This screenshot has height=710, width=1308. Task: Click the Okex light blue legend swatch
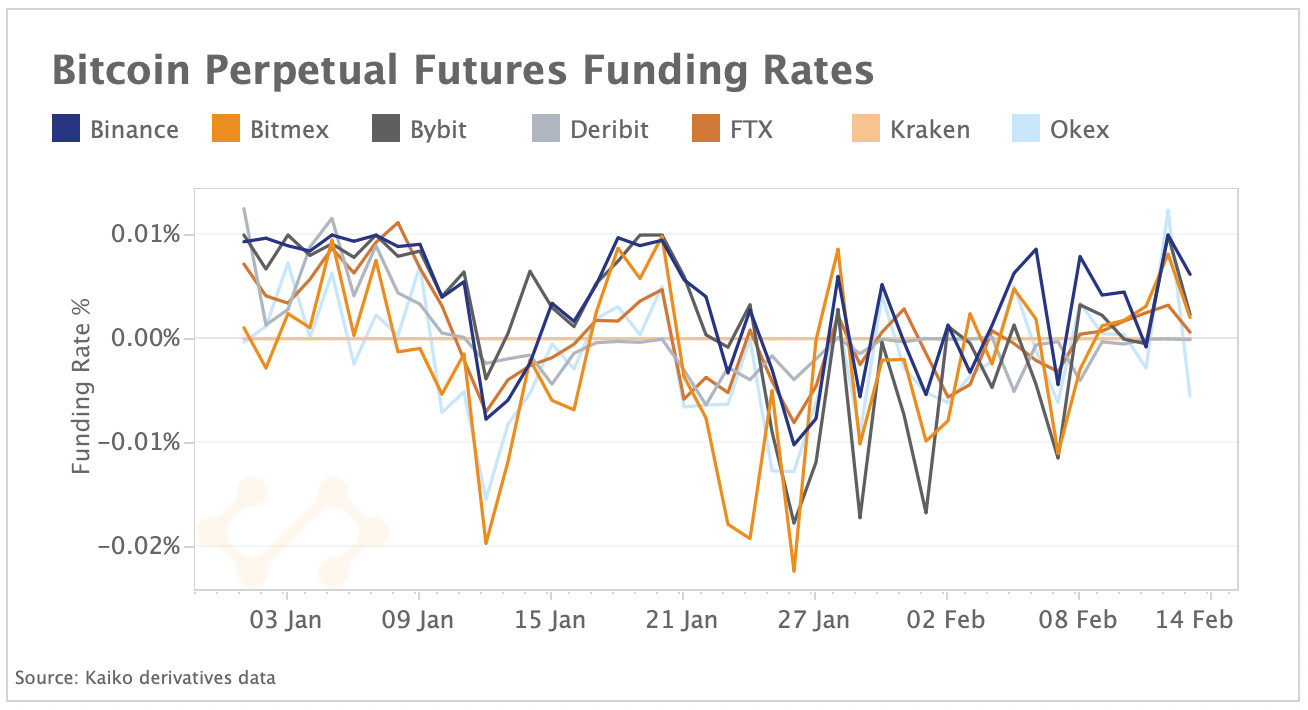pyautogui.click(x=1026, y=129)
